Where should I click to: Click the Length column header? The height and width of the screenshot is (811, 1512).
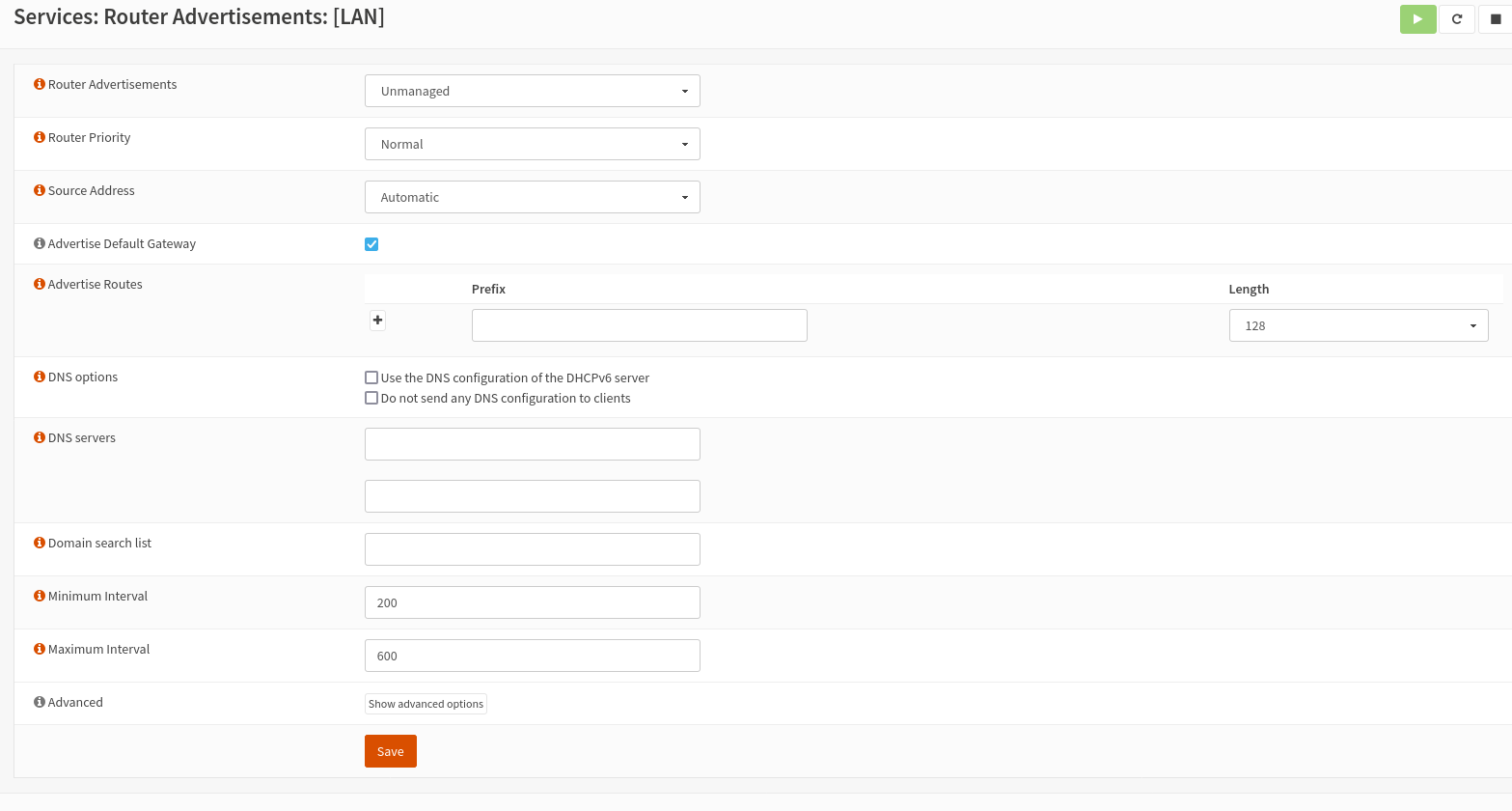point(1249,289)
